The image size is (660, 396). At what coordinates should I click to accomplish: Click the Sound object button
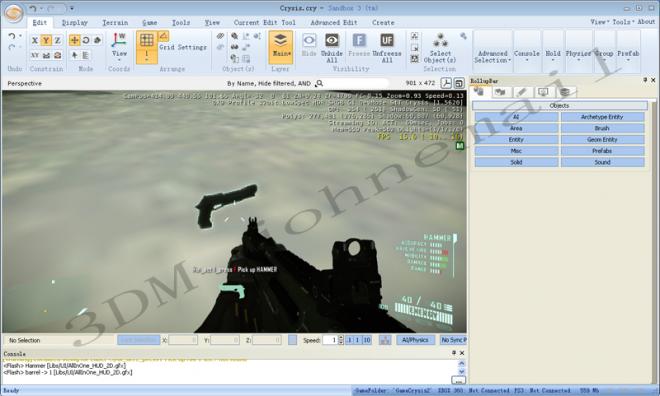tap(602, 162)
